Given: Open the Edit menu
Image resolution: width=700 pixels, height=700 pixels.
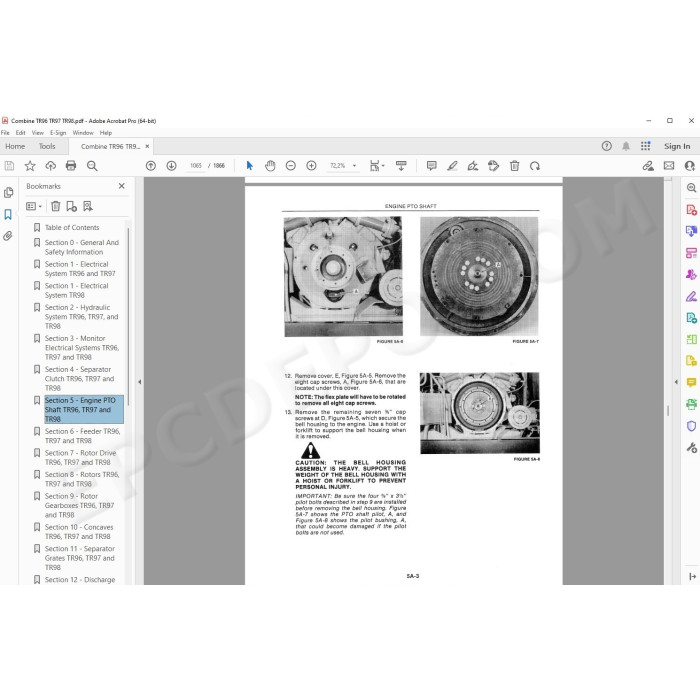Looking at the screenshot, I should click(21, 133).
